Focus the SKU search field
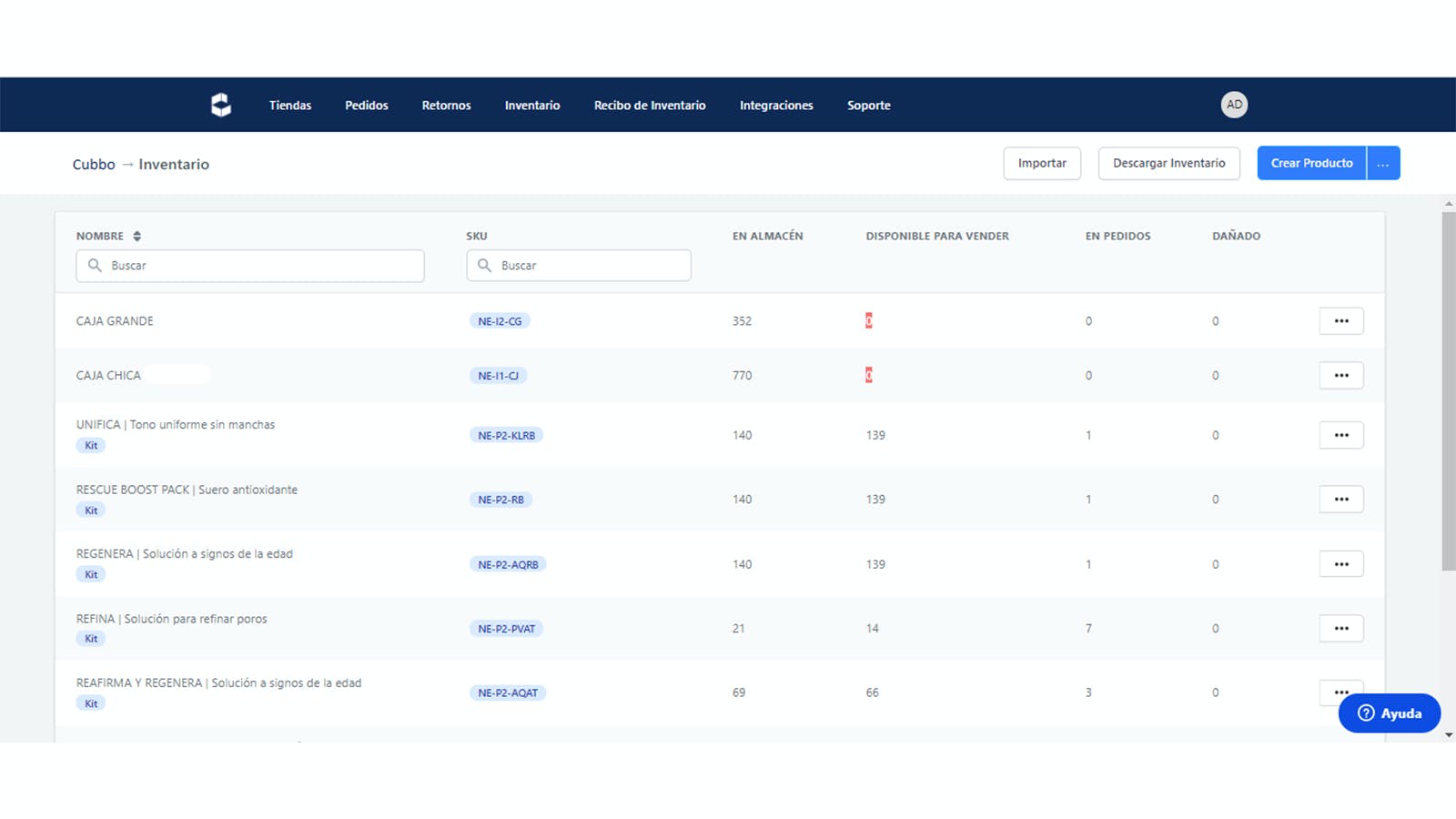Viewport: 1456px width, 819px height. [x=579, y=266]
